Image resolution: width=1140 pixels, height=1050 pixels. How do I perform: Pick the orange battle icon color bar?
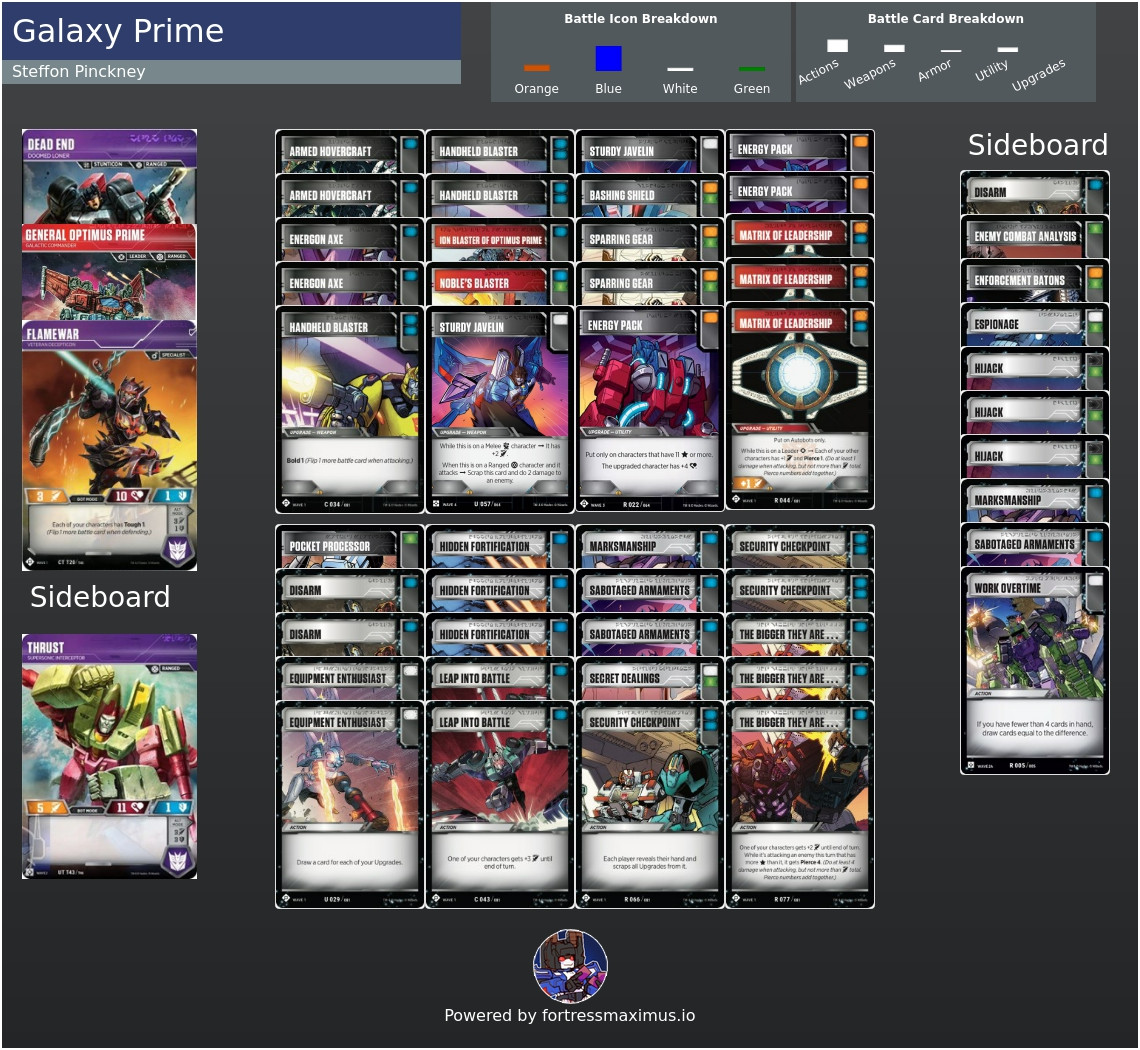(x=537, y=68)
